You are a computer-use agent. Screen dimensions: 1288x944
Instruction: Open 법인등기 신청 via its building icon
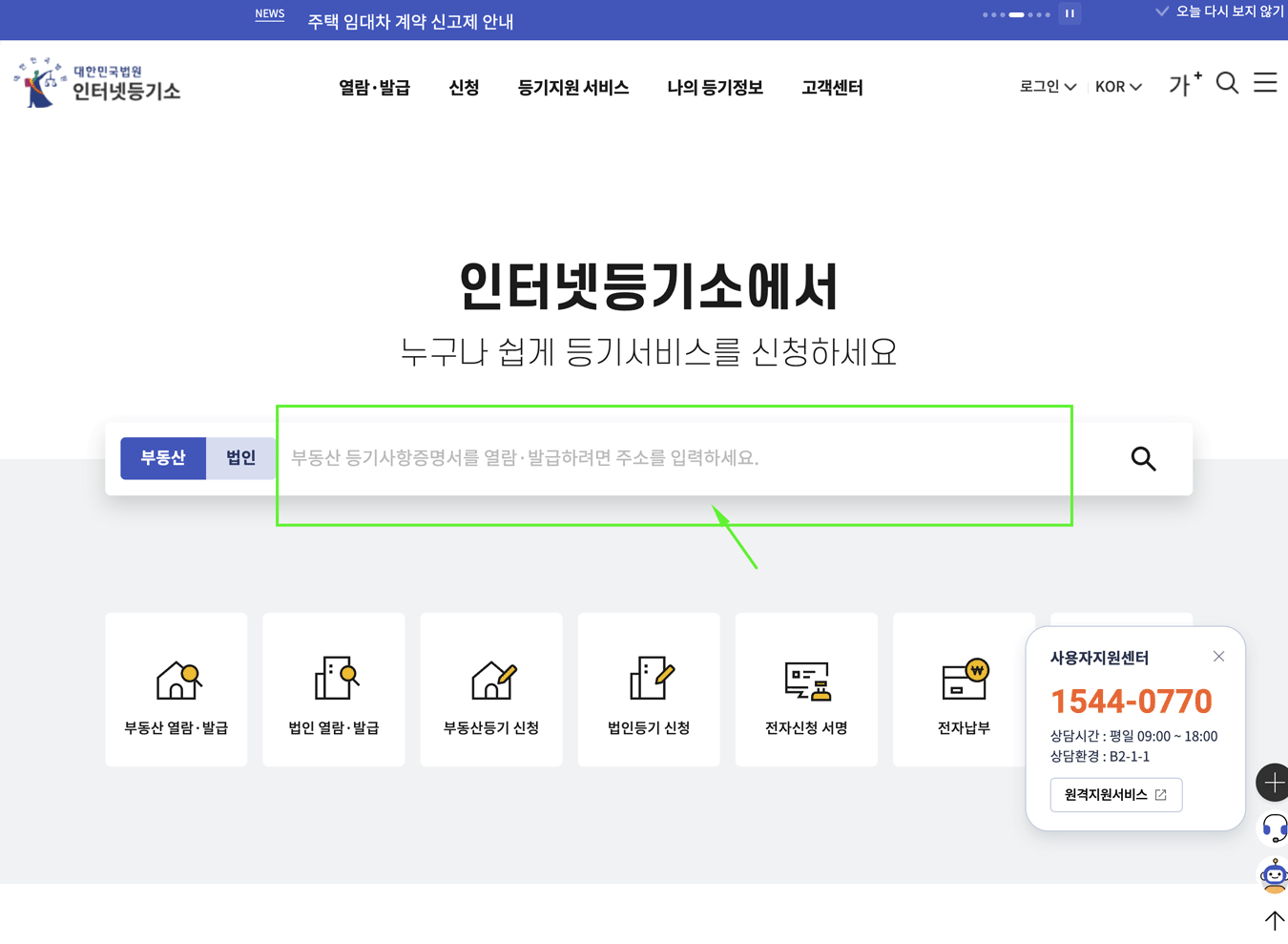point(648,678)
